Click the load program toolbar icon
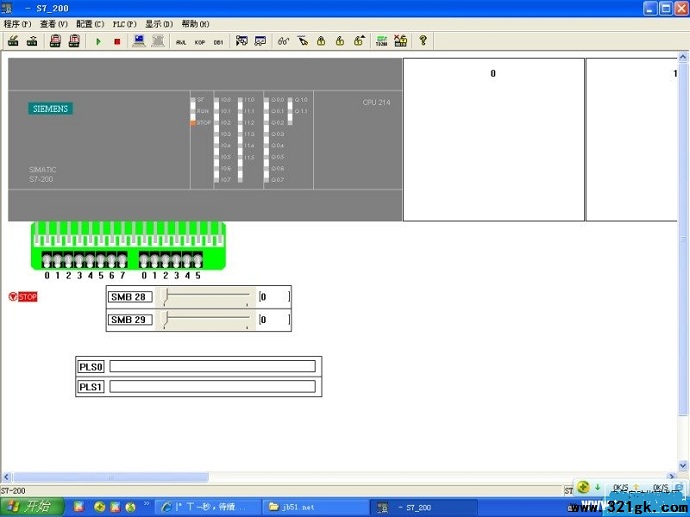Screen dimensions: 690x517 pyautogui.click(x=14, y=41)
